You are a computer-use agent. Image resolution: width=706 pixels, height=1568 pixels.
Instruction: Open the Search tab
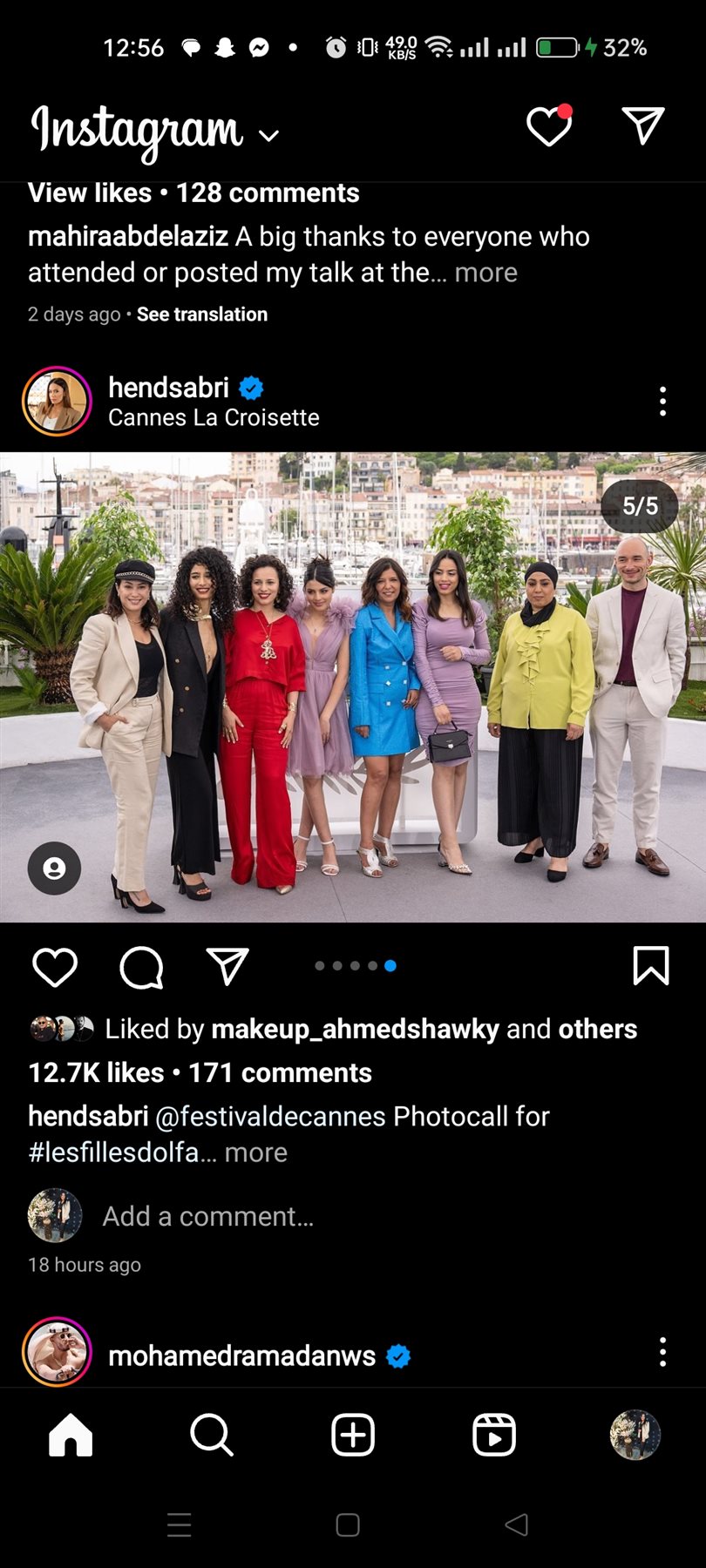[212, 1434]
